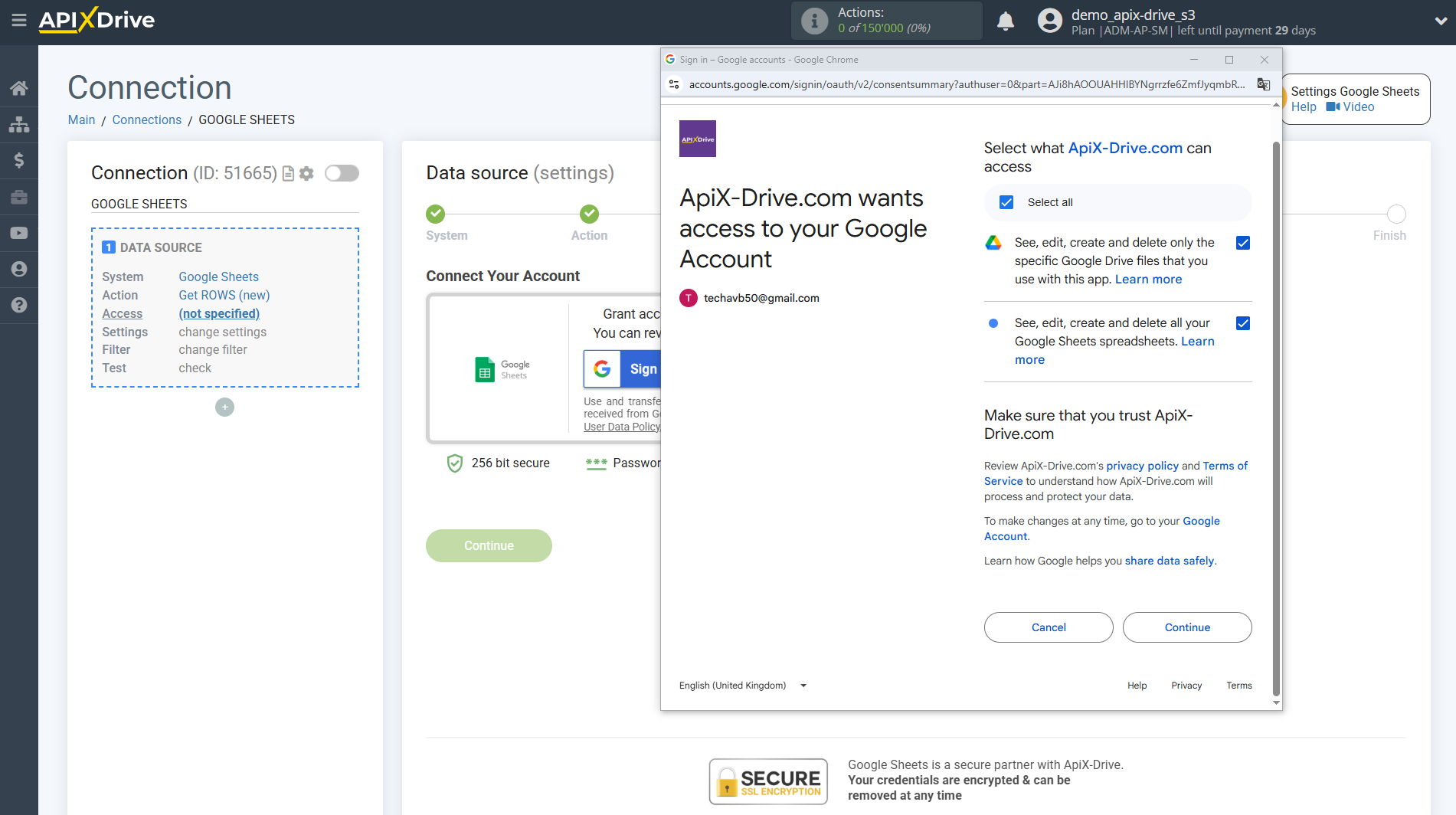Screen dimensions: 1456x815
Task: Click the Google Drive icon in the permissions list
Action: coord(993,243)
